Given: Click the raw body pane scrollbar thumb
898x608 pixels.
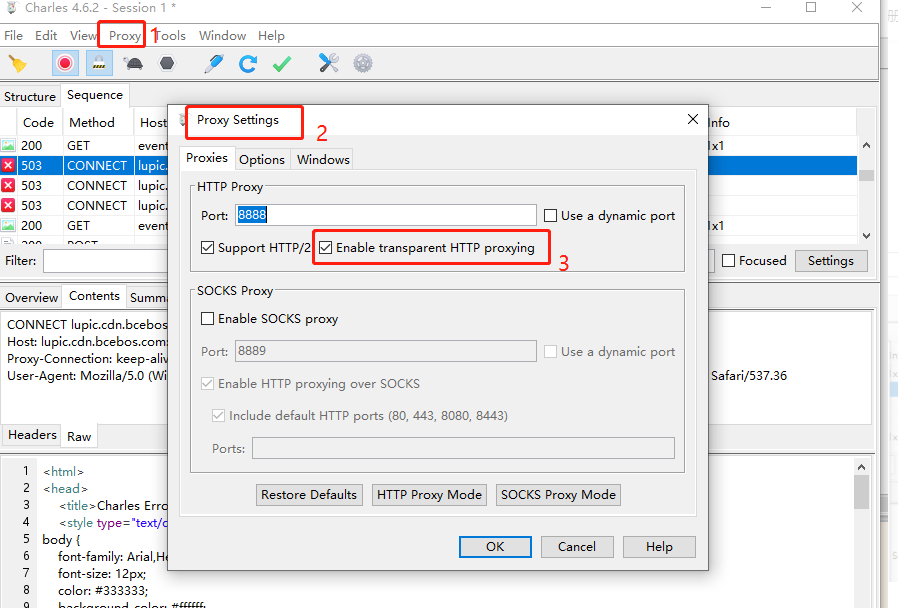Looking at the screenshot, I should click(861, 492).
